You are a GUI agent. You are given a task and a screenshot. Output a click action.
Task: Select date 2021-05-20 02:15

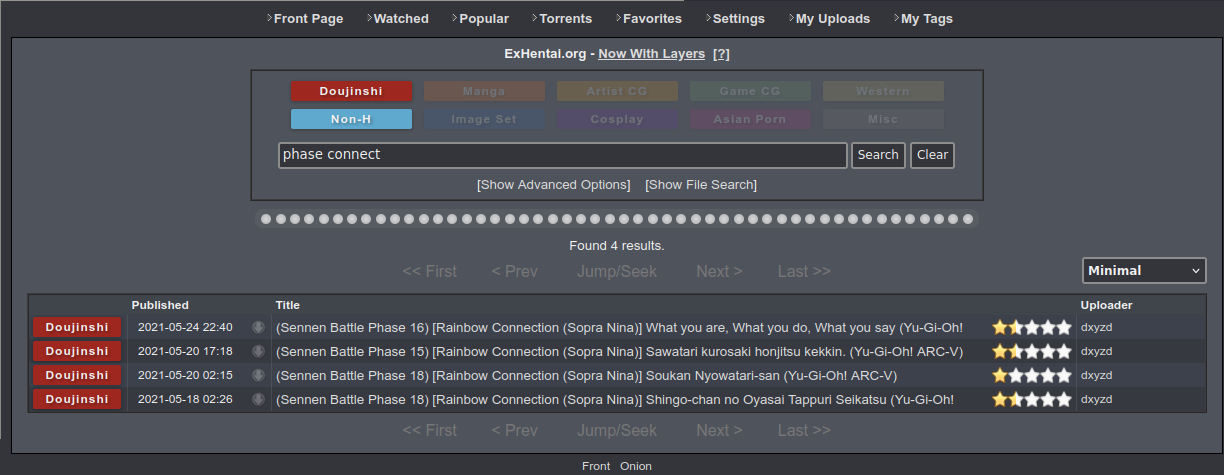185,375
